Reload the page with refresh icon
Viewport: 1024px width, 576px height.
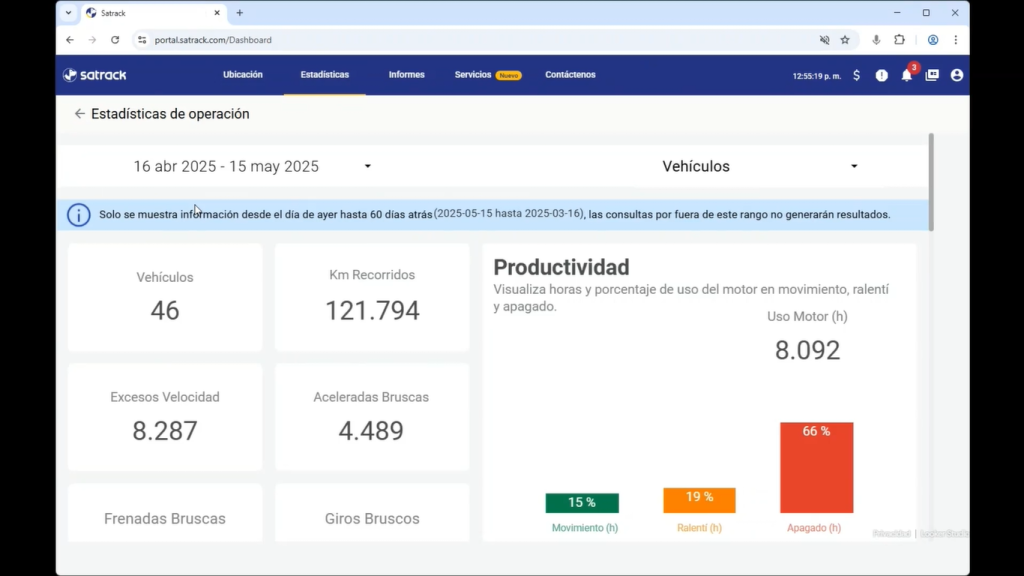(x=115, y=40)
